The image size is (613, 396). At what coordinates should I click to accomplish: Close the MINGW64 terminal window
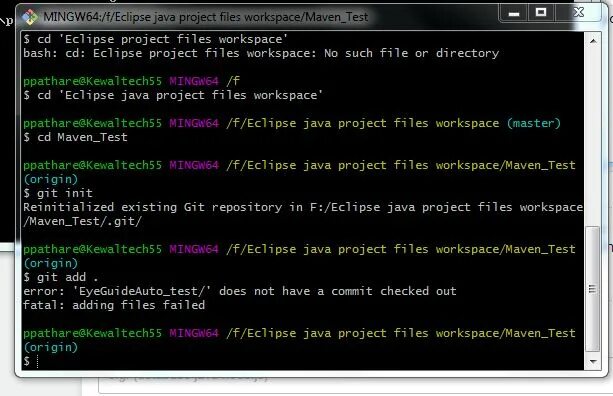point(579,13)
